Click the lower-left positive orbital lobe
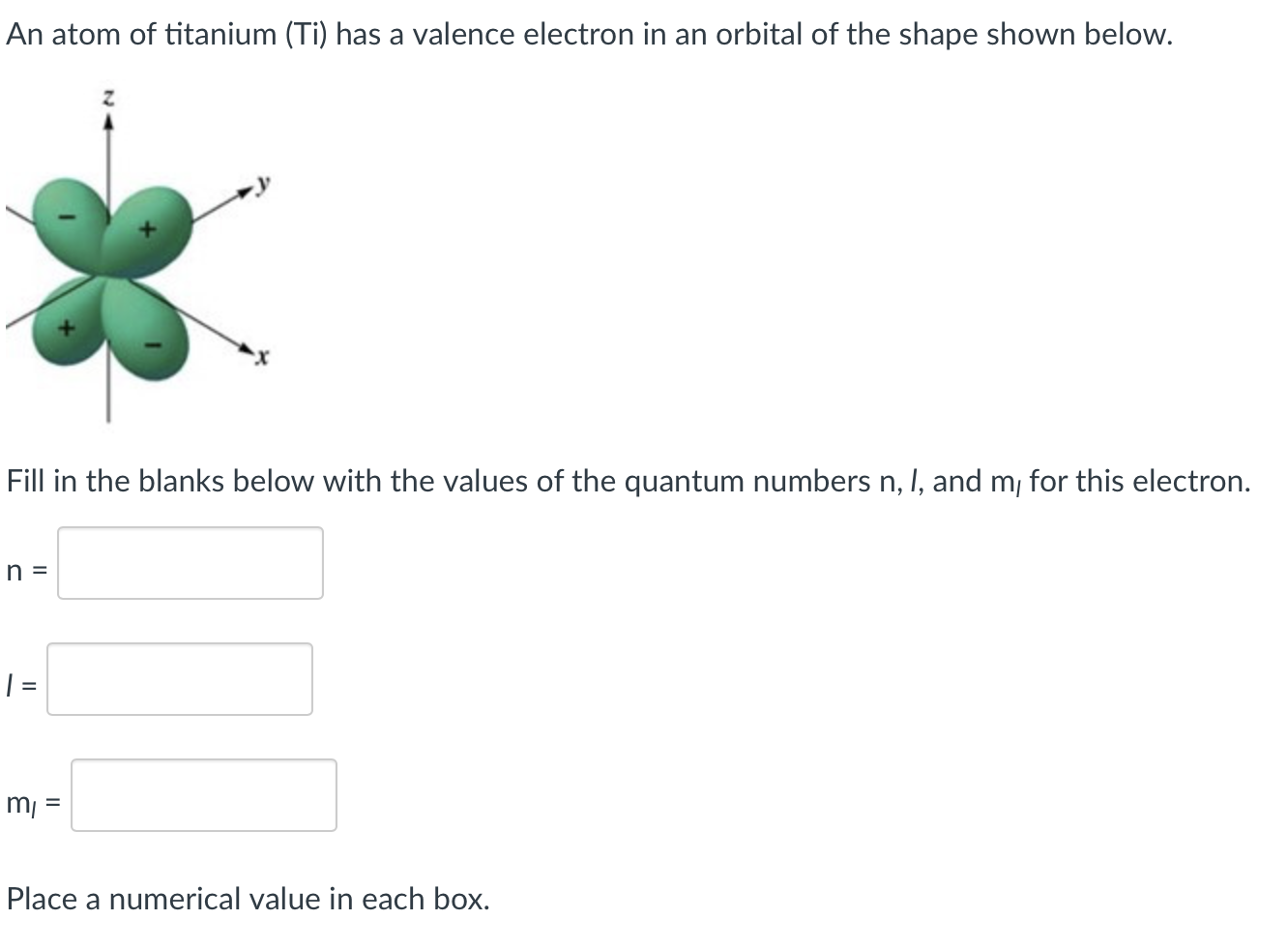The image size is (1288, 950). (66, 329)
